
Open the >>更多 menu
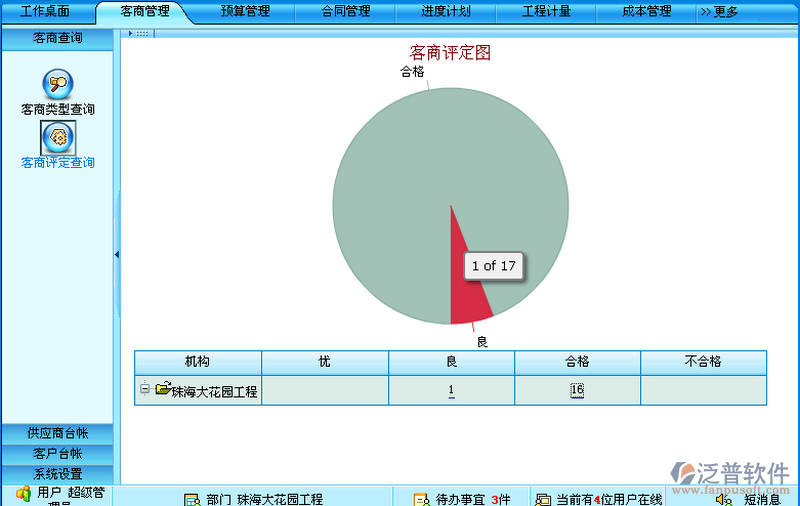point(719,12)
